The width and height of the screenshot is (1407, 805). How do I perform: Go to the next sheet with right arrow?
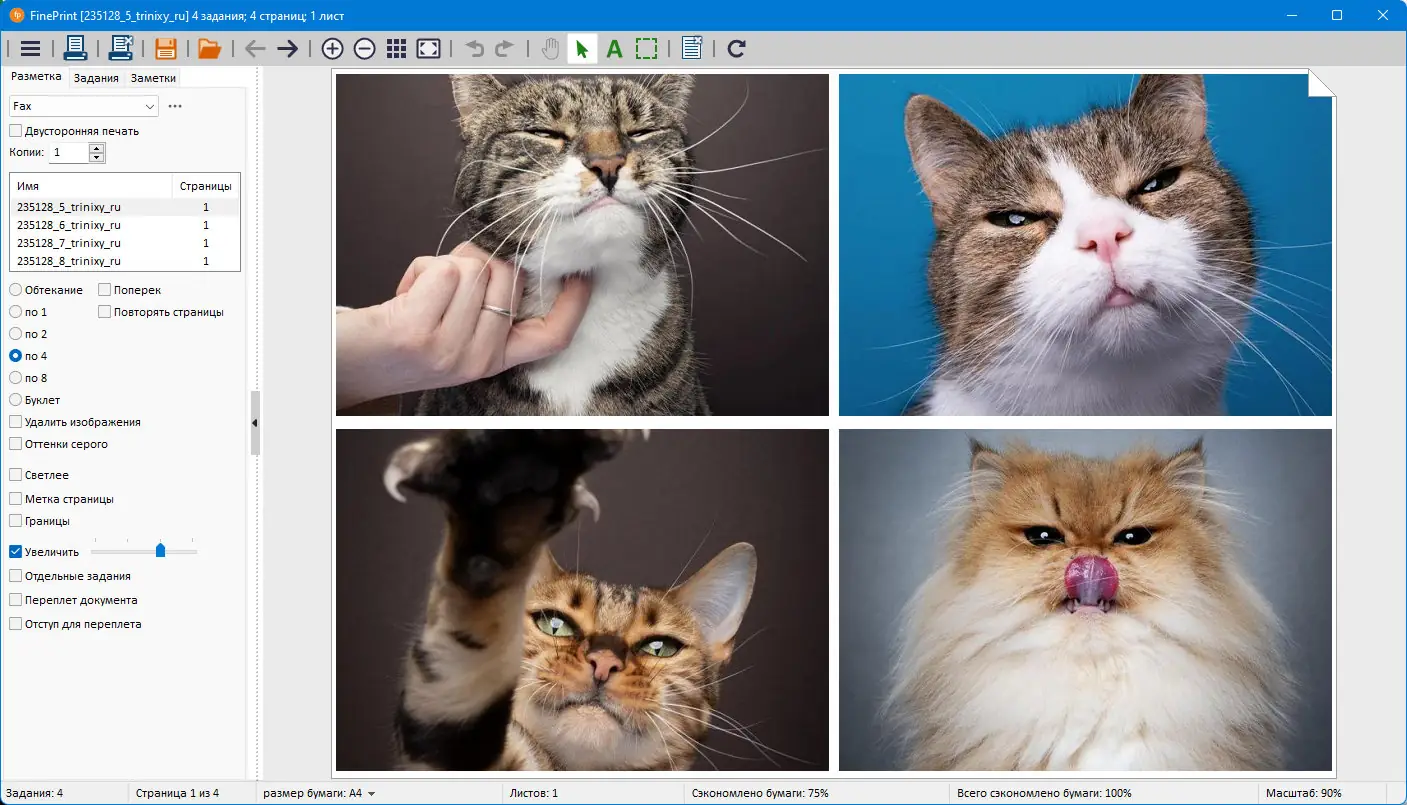coord(288,48)
